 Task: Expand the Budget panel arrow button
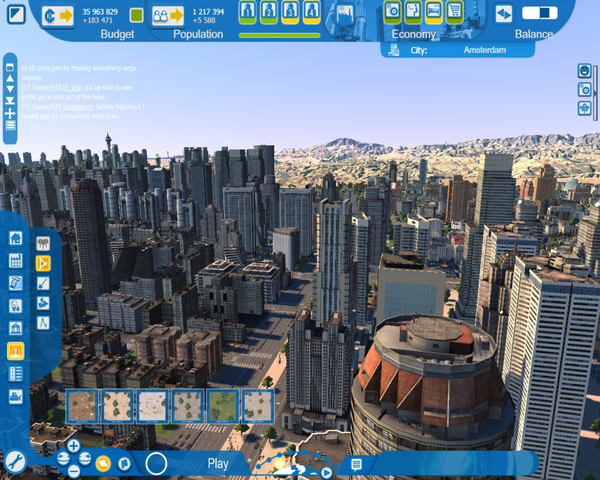[x=58, y=16]
